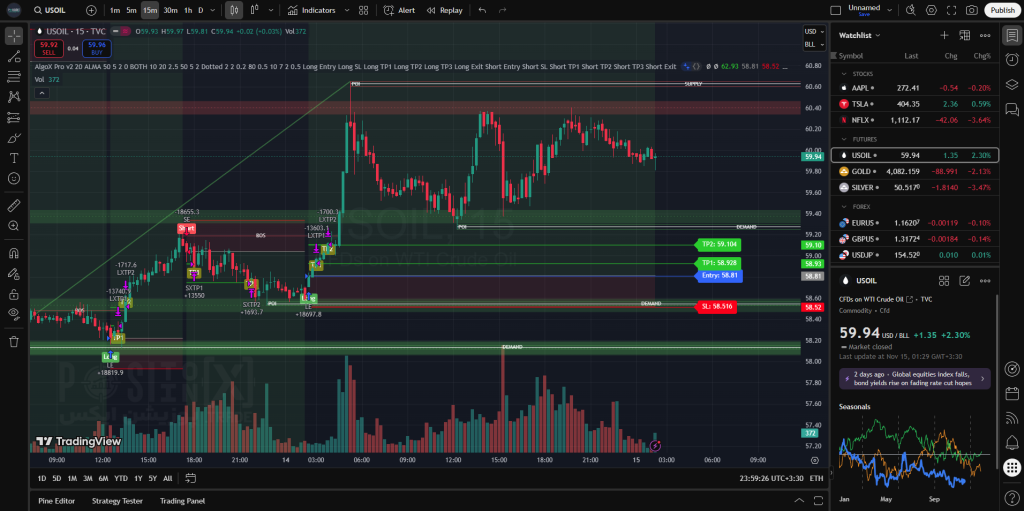Click the Publish button
The image size is (1024, 511).
pyautogui.click(x=1002, y=10)
